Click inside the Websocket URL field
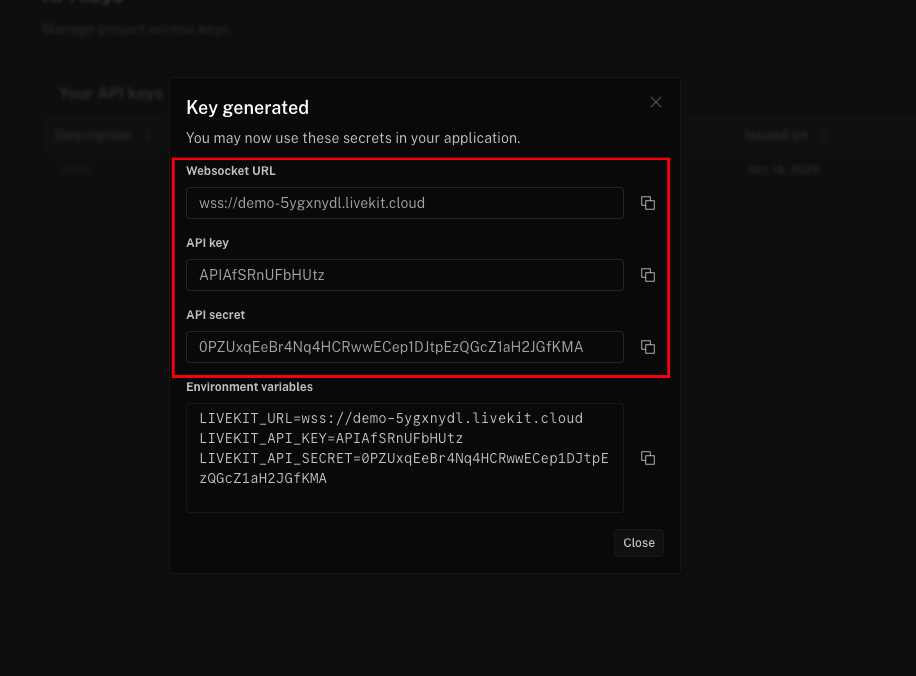Screen dimensions: 916x676 point(404,203)
